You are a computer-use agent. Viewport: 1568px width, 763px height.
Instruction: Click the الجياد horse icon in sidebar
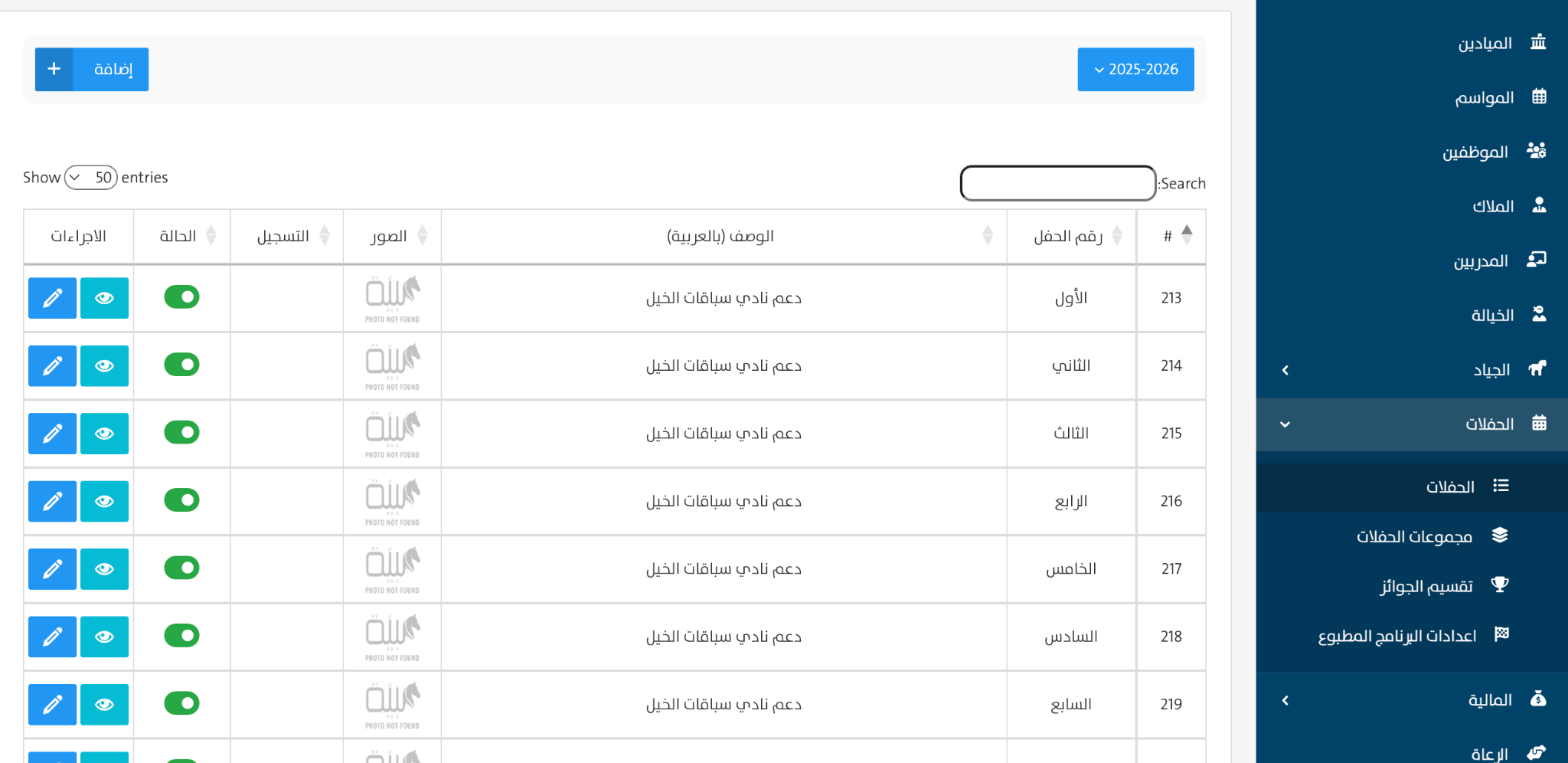pyautogui.click(x=1537, y=368)
